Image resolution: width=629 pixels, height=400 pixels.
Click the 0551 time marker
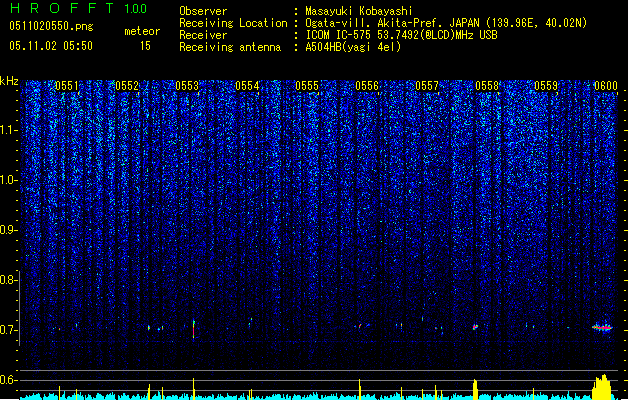tap(67, 86)
